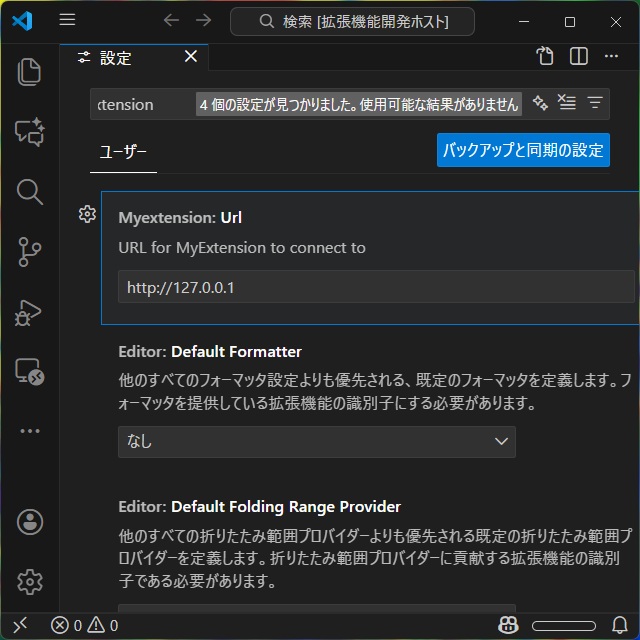Click the Manage gear in activity bar
640x640 pixels.
coord(29,581)
